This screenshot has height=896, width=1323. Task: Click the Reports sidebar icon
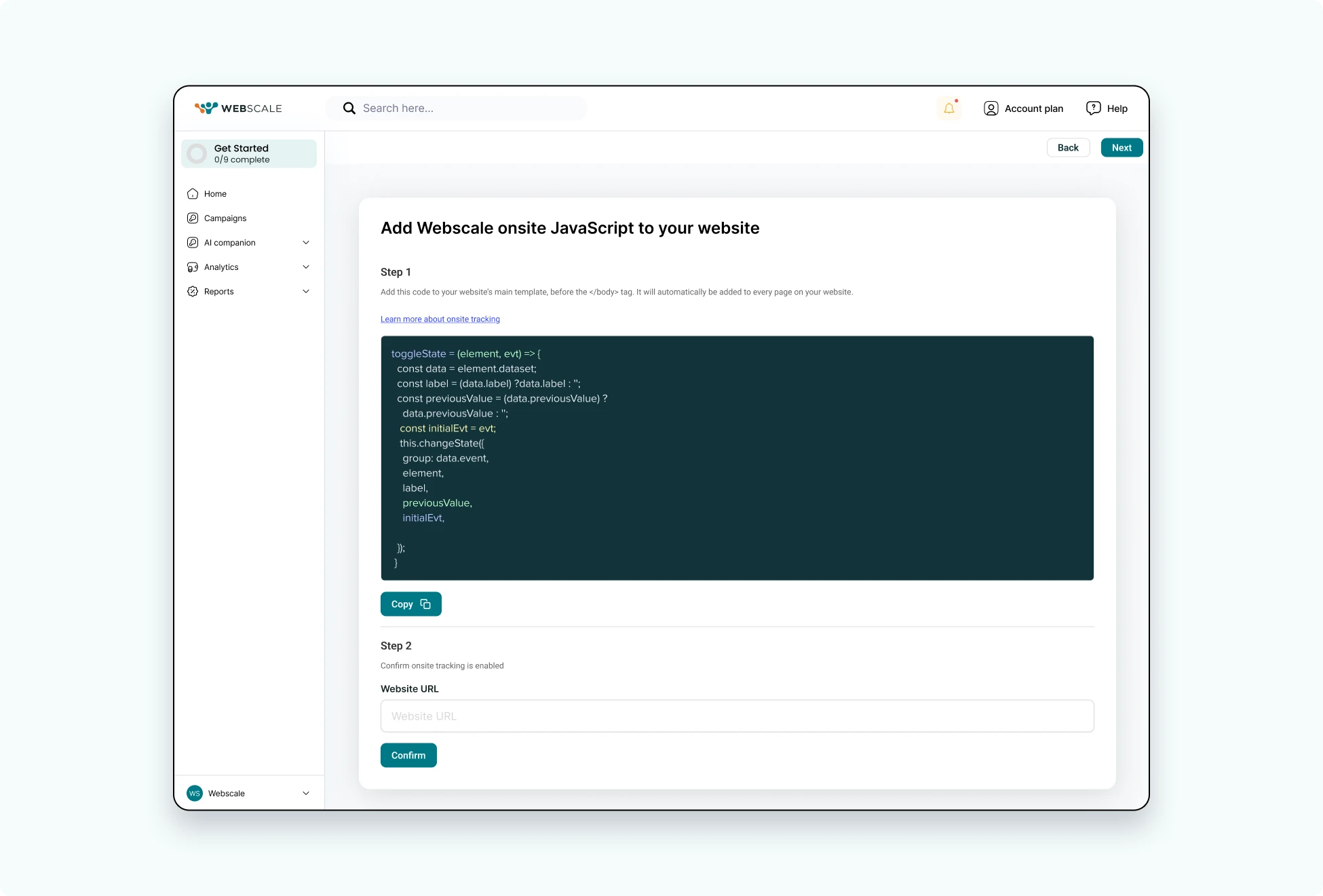(x=193, y=292)
